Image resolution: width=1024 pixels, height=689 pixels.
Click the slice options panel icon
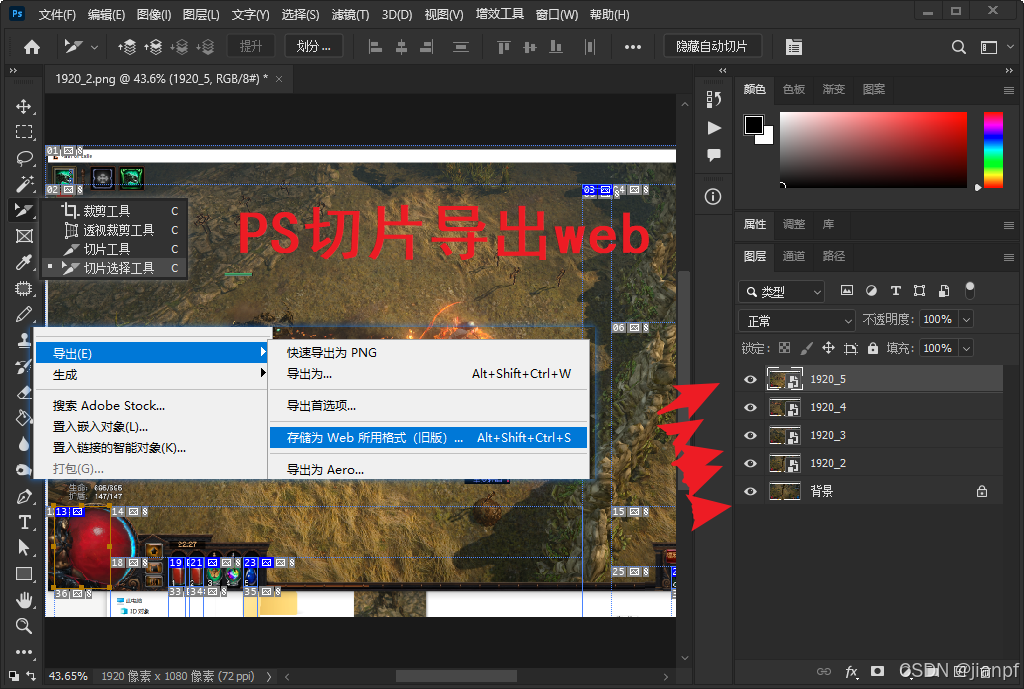pos(793,47)
